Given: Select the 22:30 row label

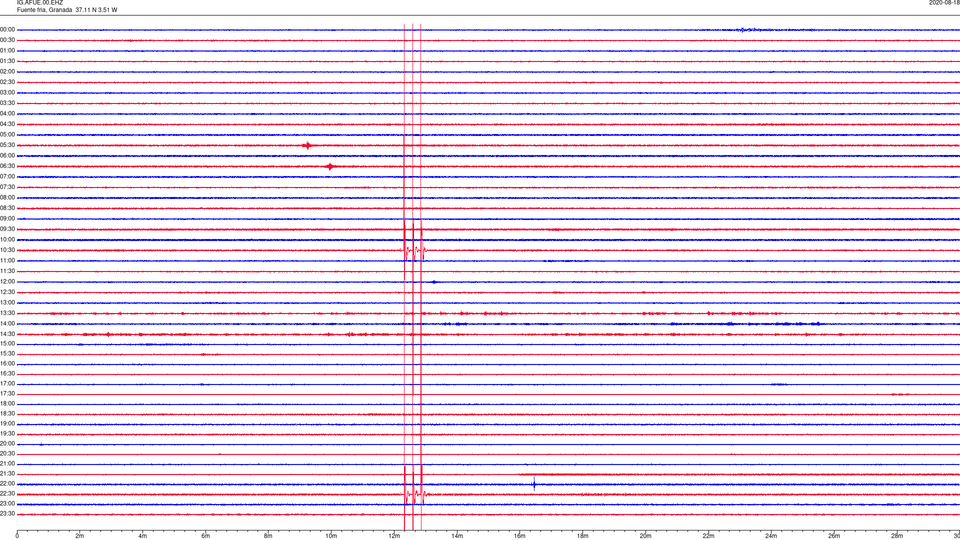Looking at the screenshot, I should point(7,494).
